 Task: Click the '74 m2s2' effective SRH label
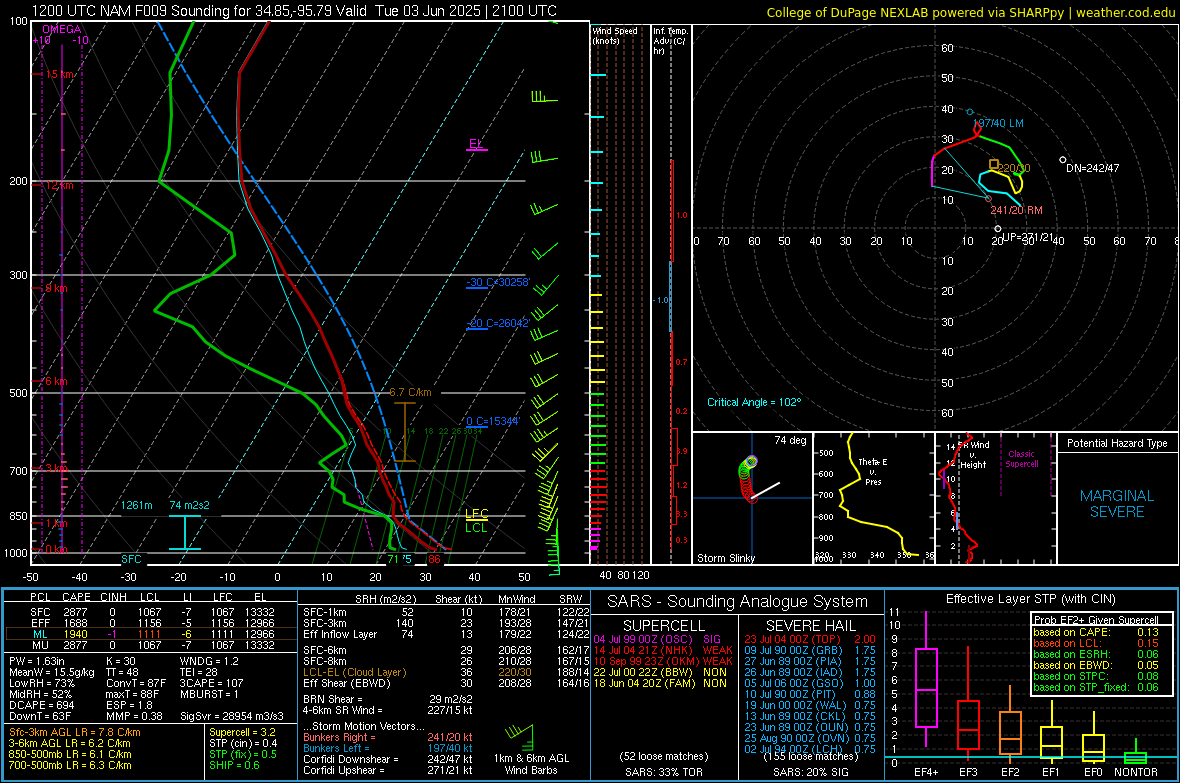click(190, 505)
